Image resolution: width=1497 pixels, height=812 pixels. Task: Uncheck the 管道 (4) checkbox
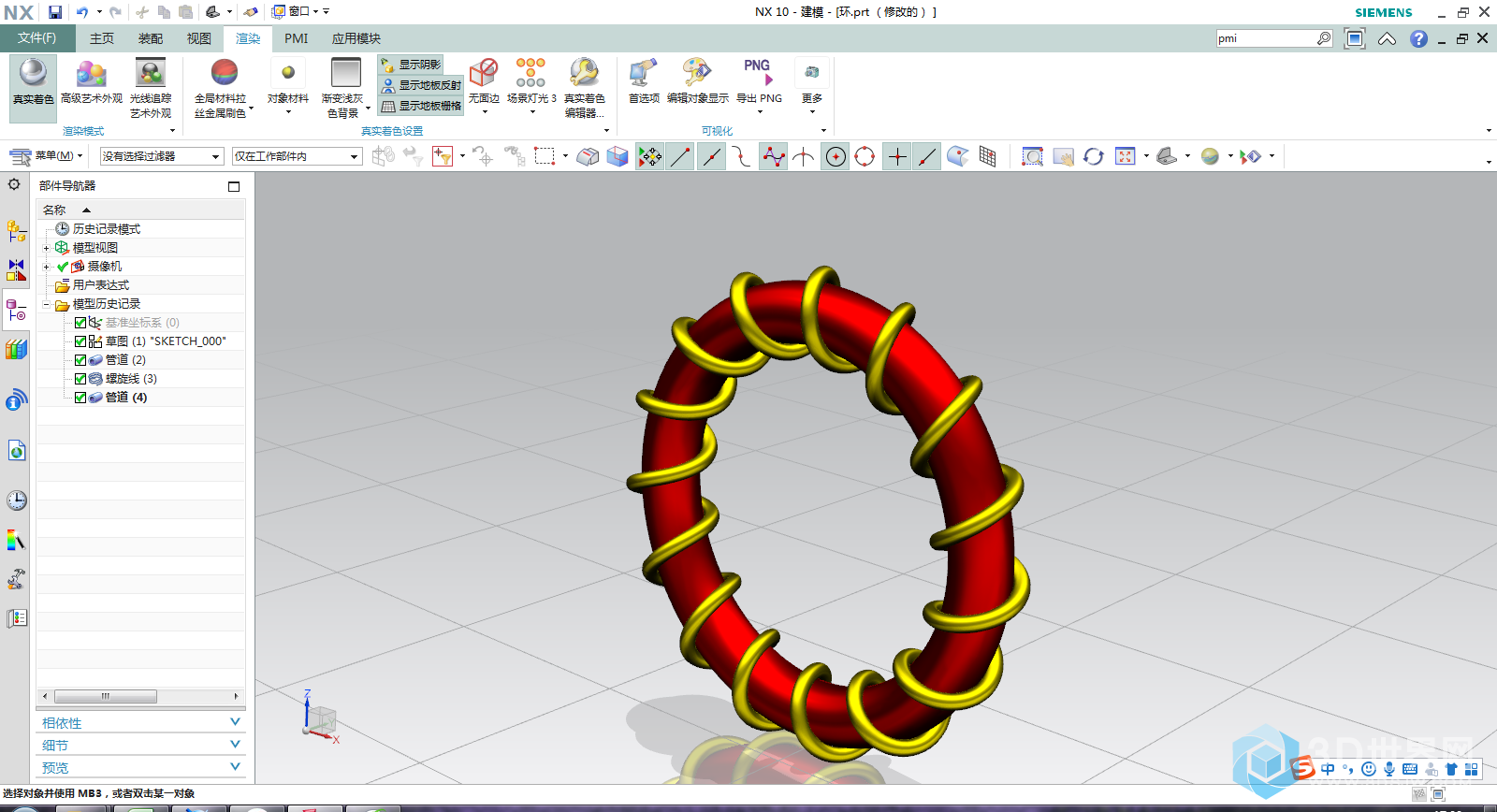point(80,398)
